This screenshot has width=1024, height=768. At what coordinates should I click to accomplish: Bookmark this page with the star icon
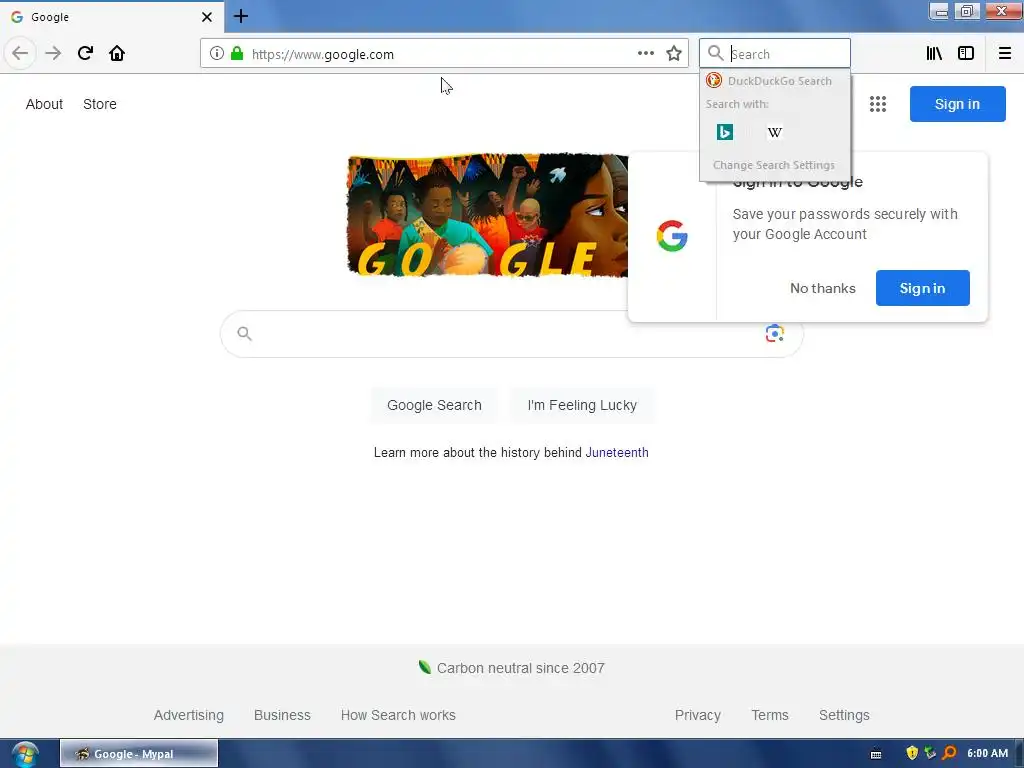pos(674,54)
